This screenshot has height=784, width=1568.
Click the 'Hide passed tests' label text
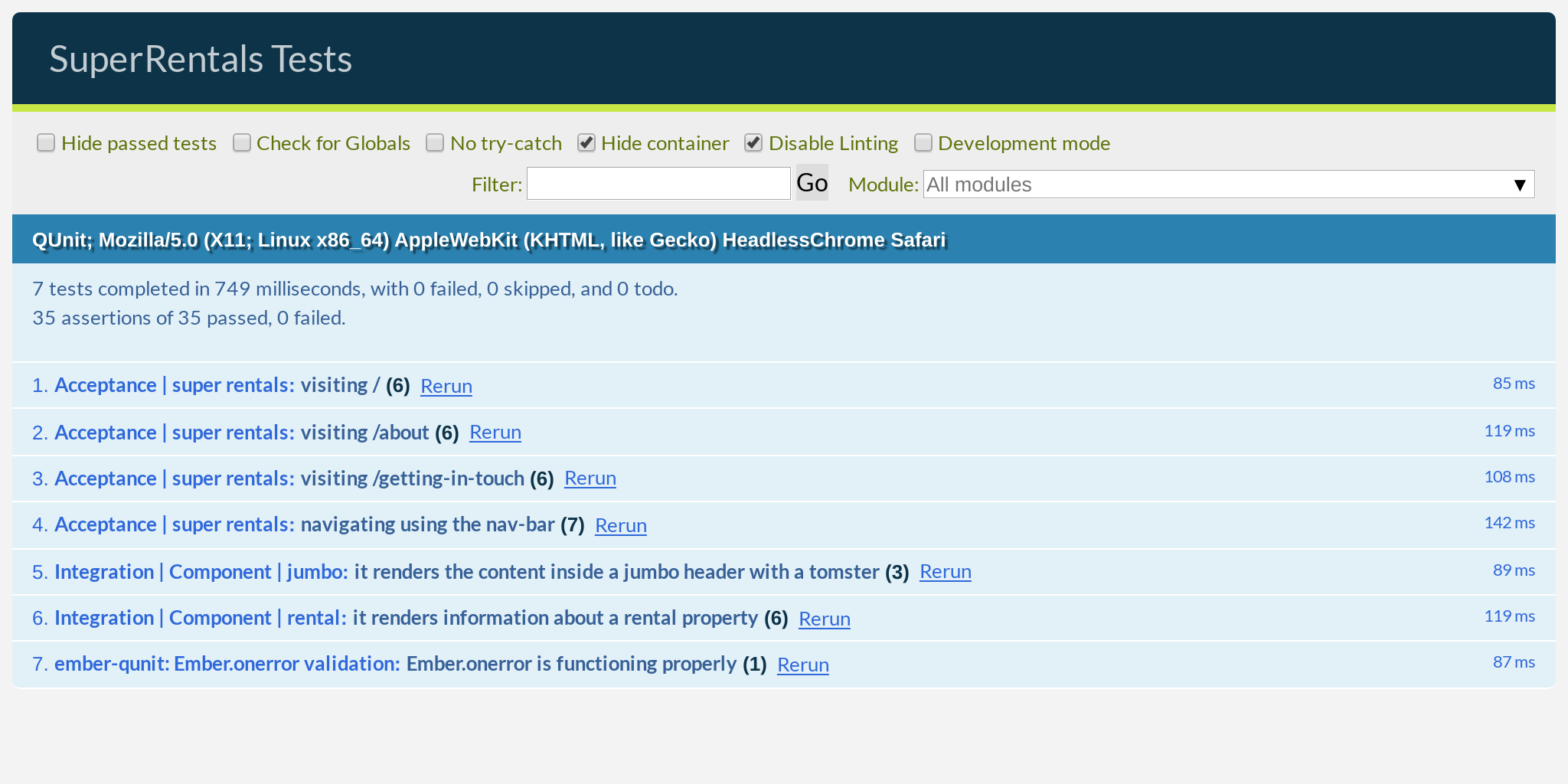(139, 143)
